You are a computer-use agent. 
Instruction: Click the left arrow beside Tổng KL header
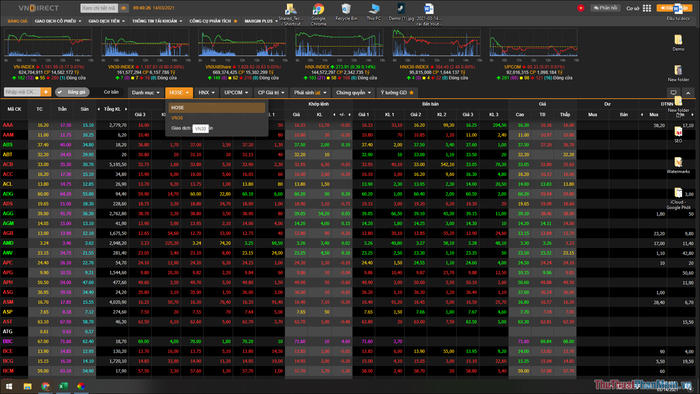[x=99, y=109]
